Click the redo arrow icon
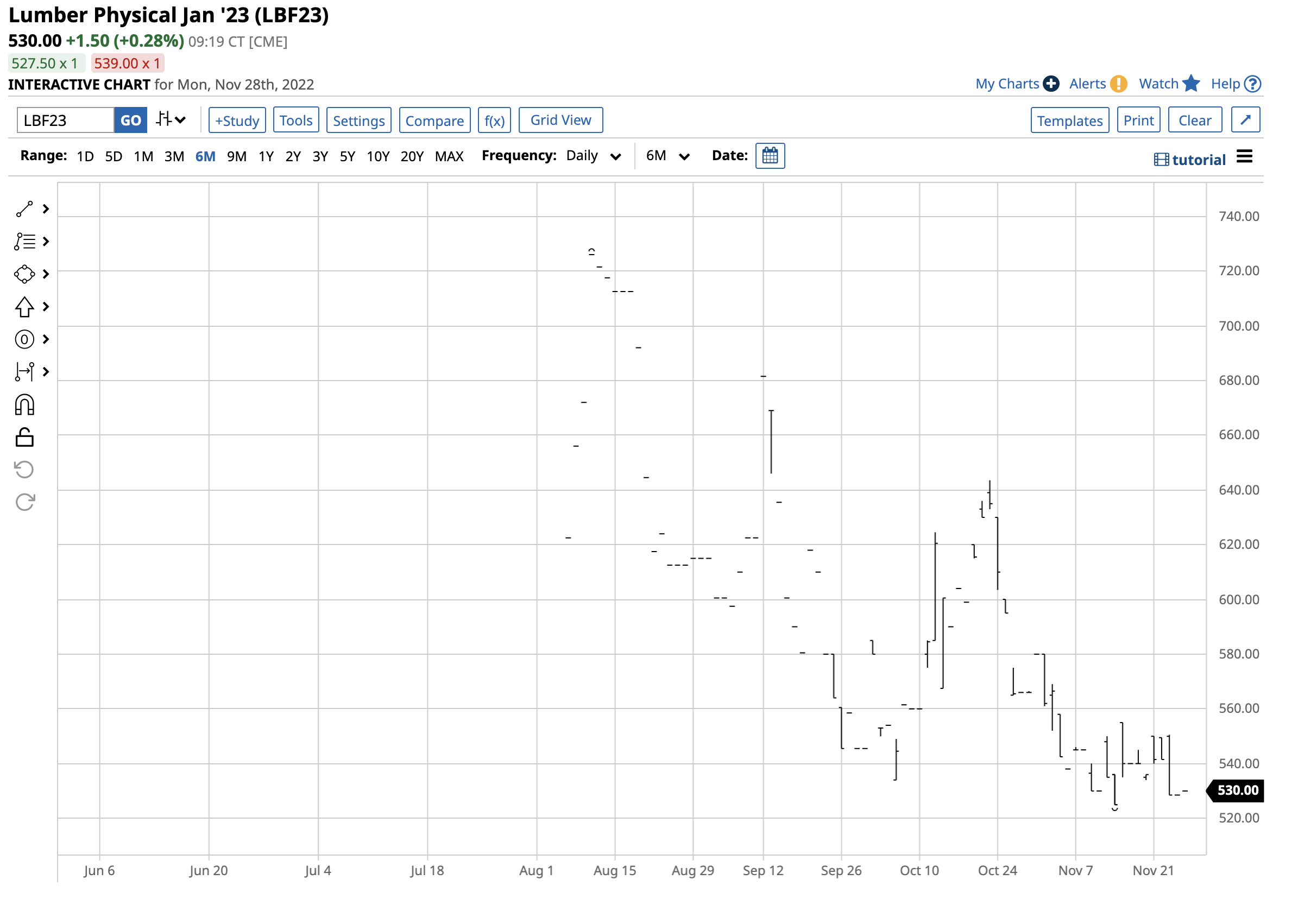Viewport: 1298px width, 924px height. click(x=24, y=502)
